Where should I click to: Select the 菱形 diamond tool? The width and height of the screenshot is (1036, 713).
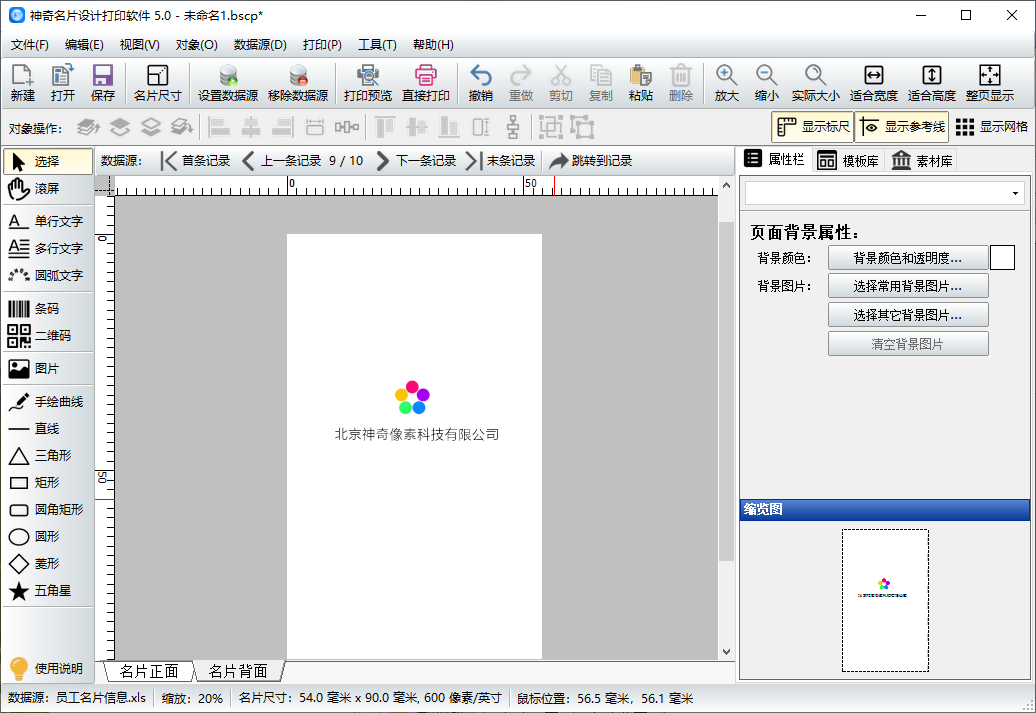coord(48,564)
